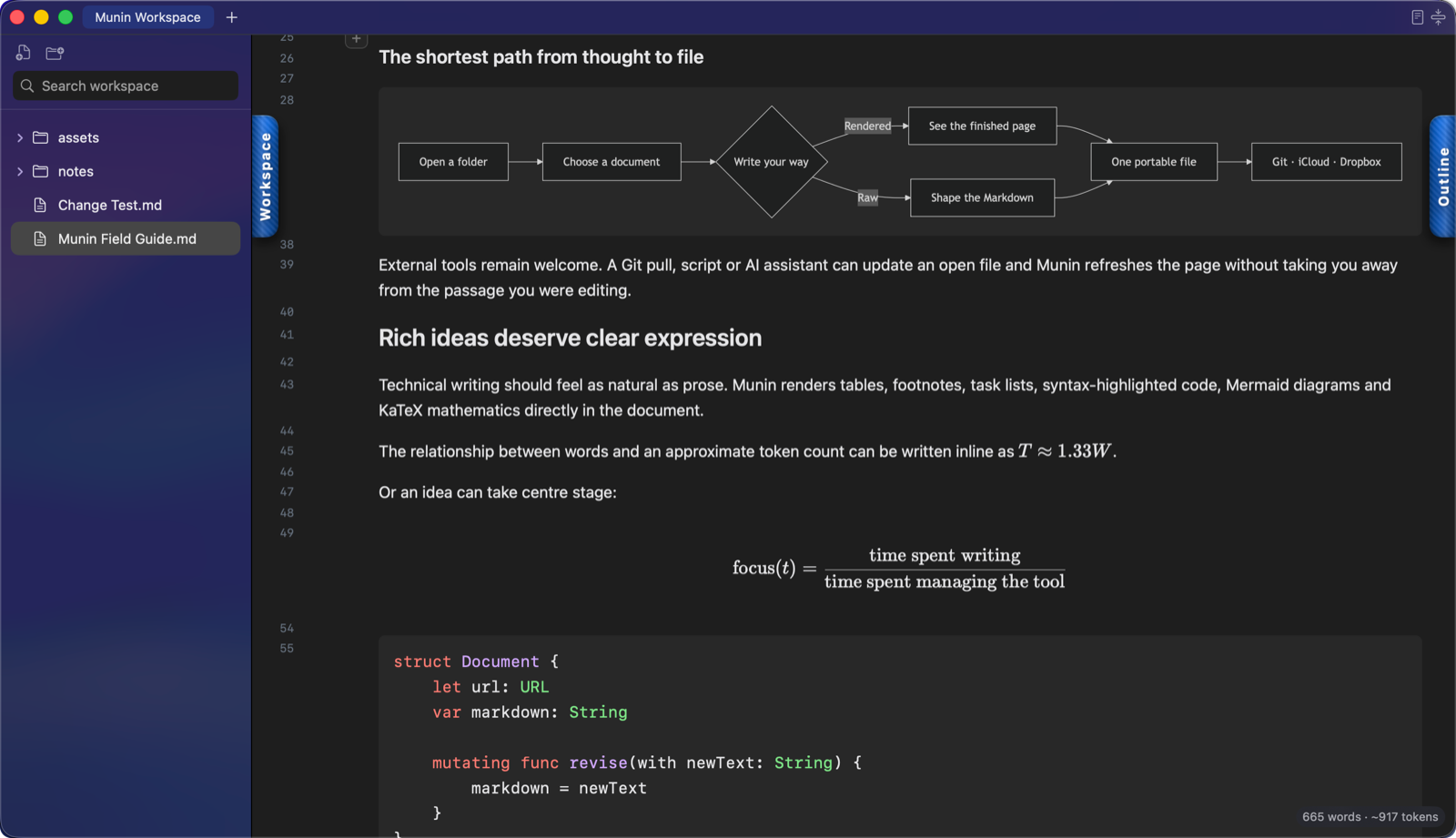Open the Change Test.md file
The image size is (1456, 838).
coord(126,205)
